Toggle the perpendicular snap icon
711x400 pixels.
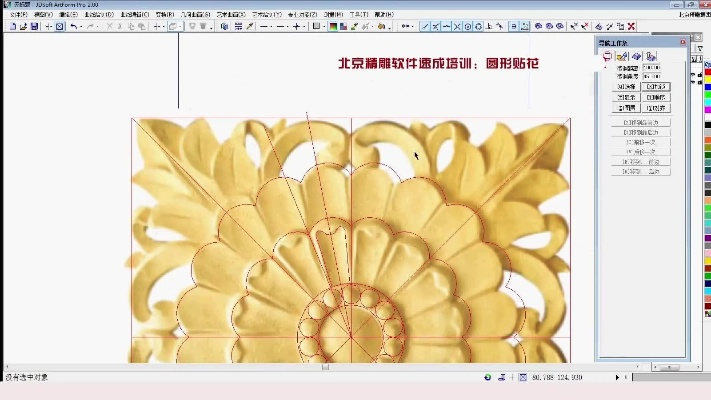pyautogui.click(x=489, y=26)
